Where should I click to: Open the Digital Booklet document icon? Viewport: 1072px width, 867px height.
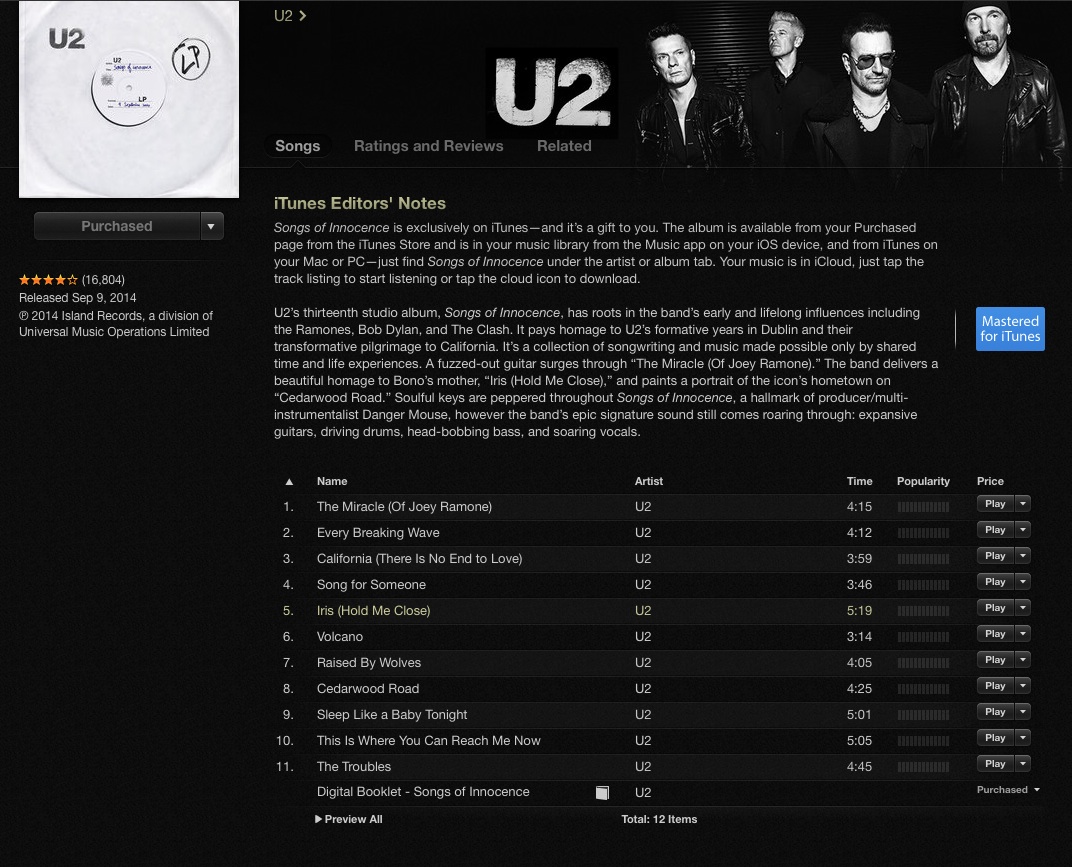point(602,792)
